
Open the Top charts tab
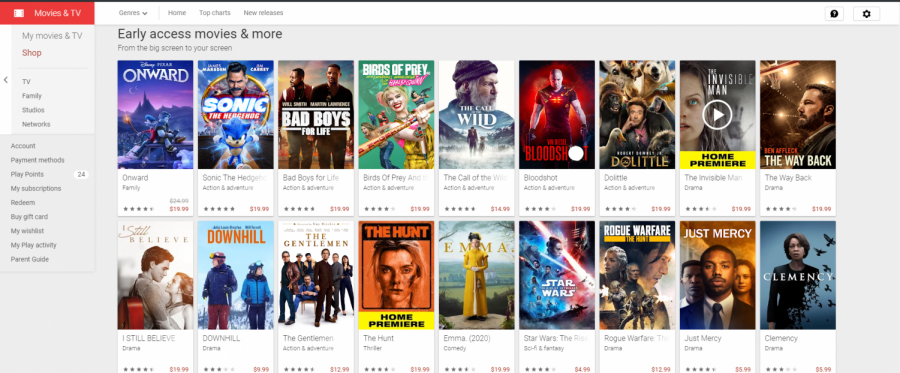tap(215, 13)
